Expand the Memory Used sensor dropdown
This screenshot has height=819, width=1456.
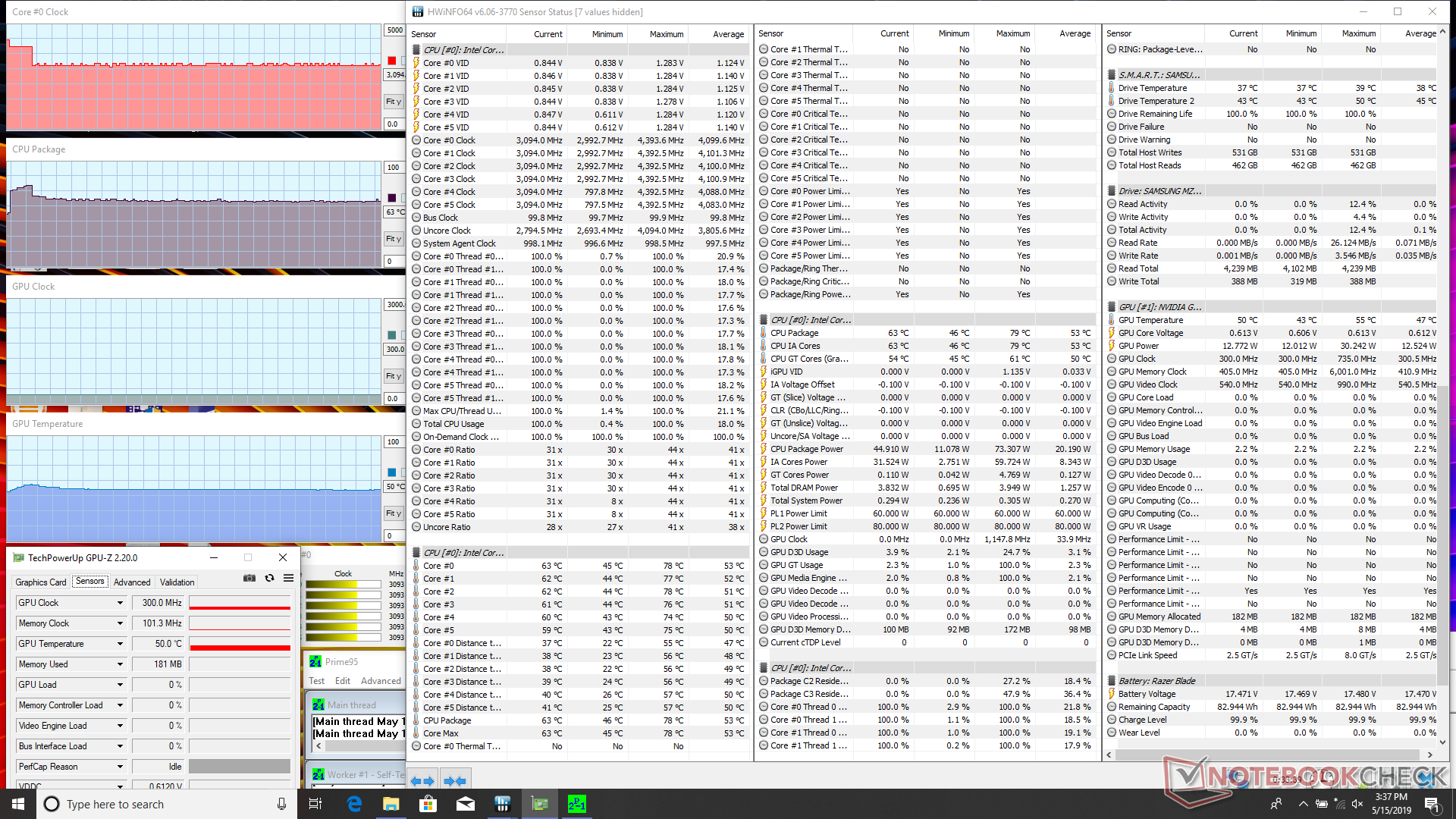coord(120,664)
